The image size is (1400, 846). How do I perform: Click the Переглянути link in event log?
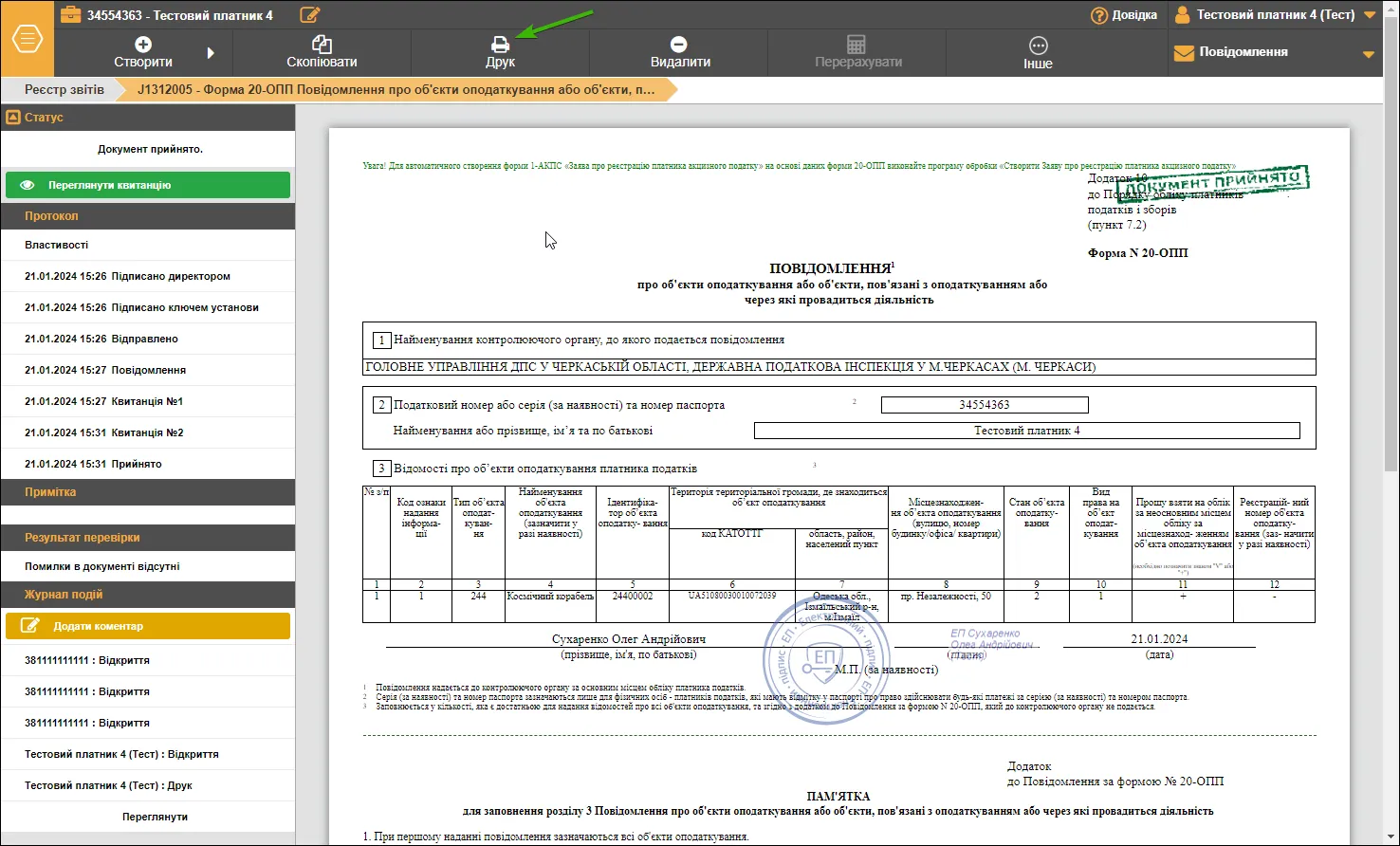(156, 817)
